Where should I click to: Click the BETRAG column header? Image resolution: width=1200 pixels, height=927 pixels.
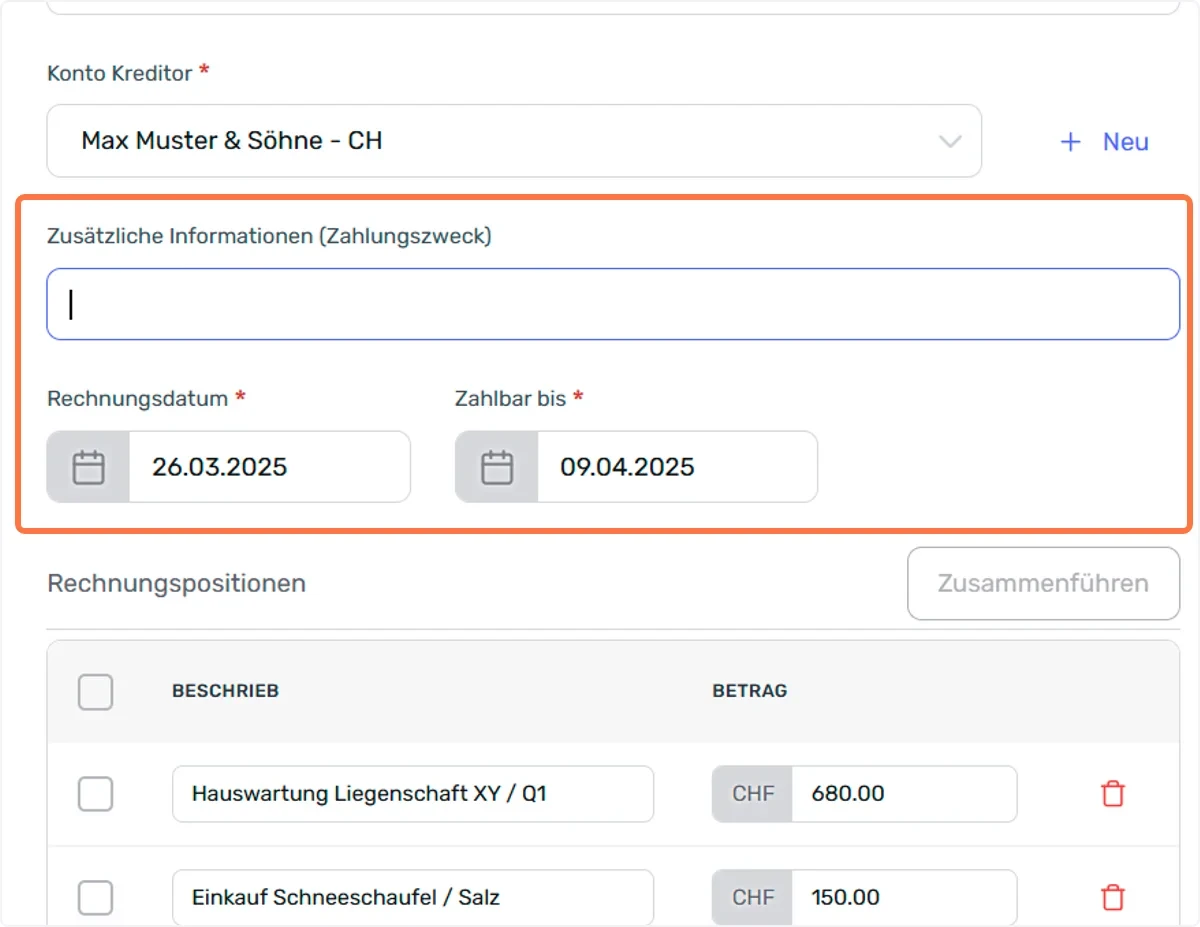pos(750,691)
